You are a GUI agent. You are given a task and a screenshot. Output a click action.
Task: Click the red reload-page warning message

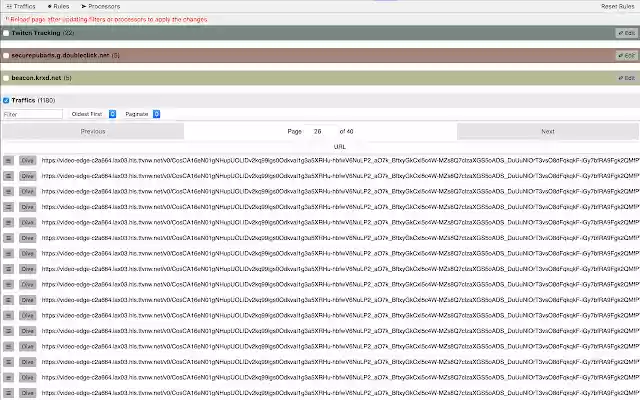click(x=106, y=20)
